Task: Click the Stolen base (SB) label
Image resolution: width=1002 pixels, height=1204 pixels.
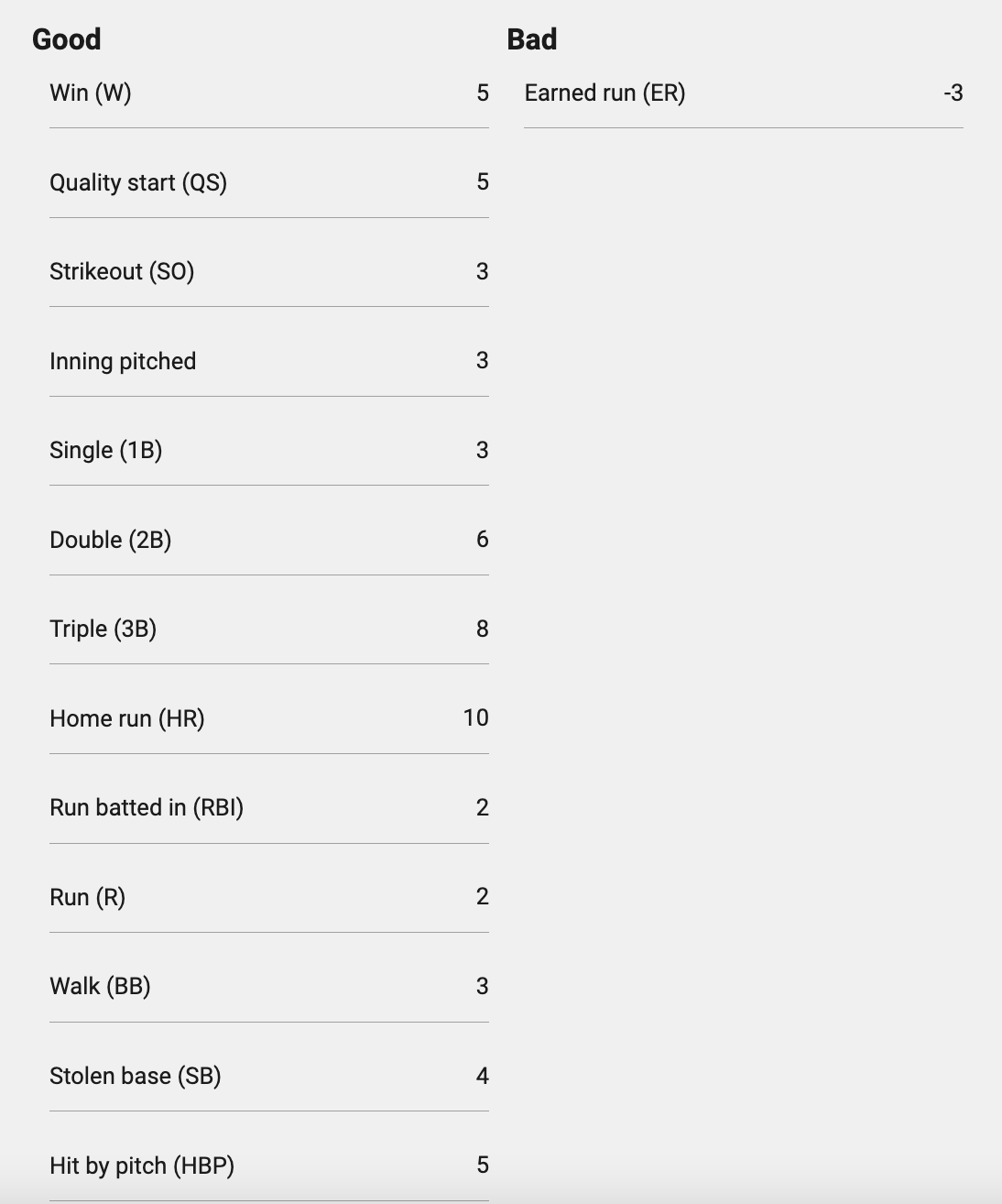Action: pyautogui.click(x=136, y=1076)
